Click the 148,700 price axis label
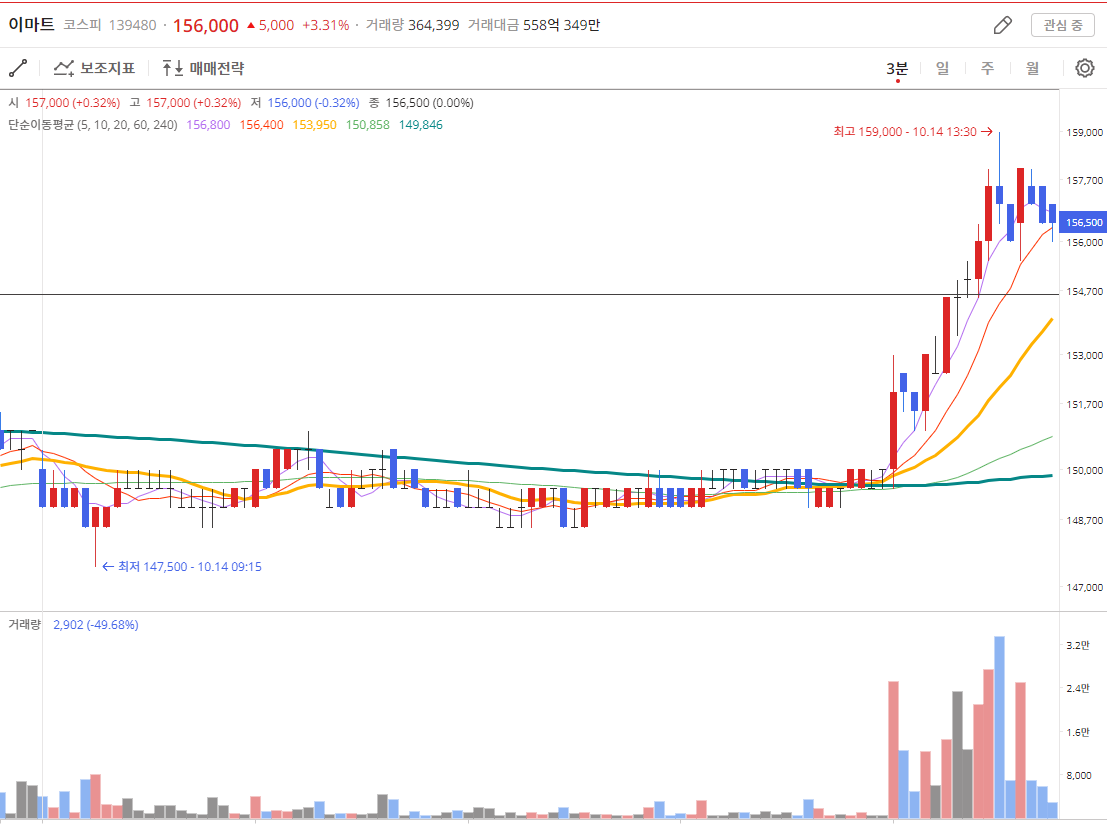Viewport: 1107px width, 828px height. tap(1084, 520)
